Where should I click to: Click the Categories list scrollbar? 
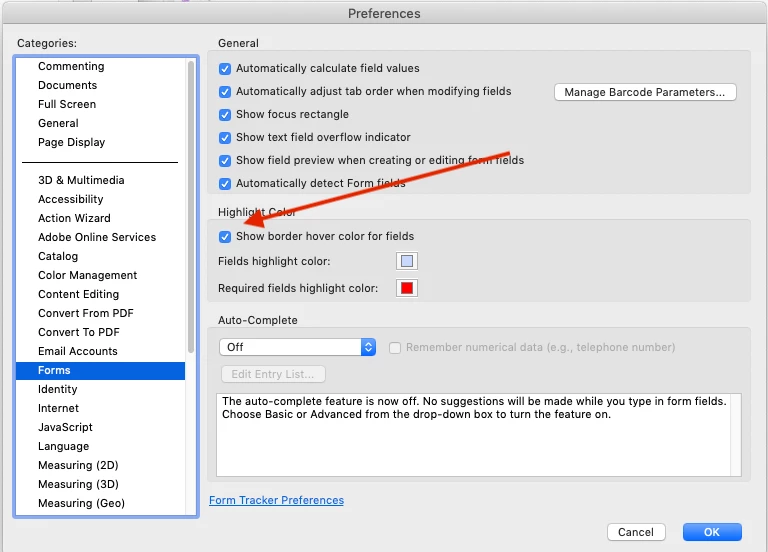191,206
